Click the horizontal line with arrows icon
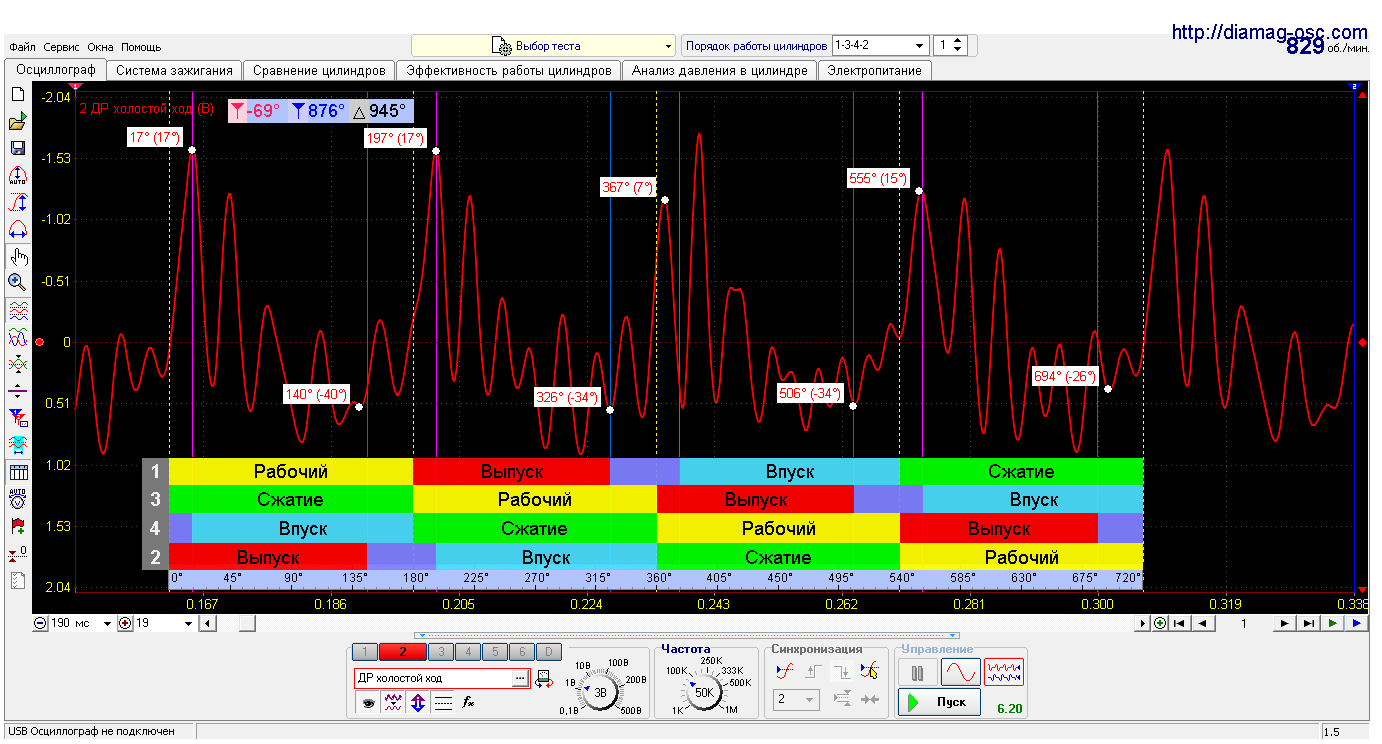1382x744 pixels. tap(17, 391)
